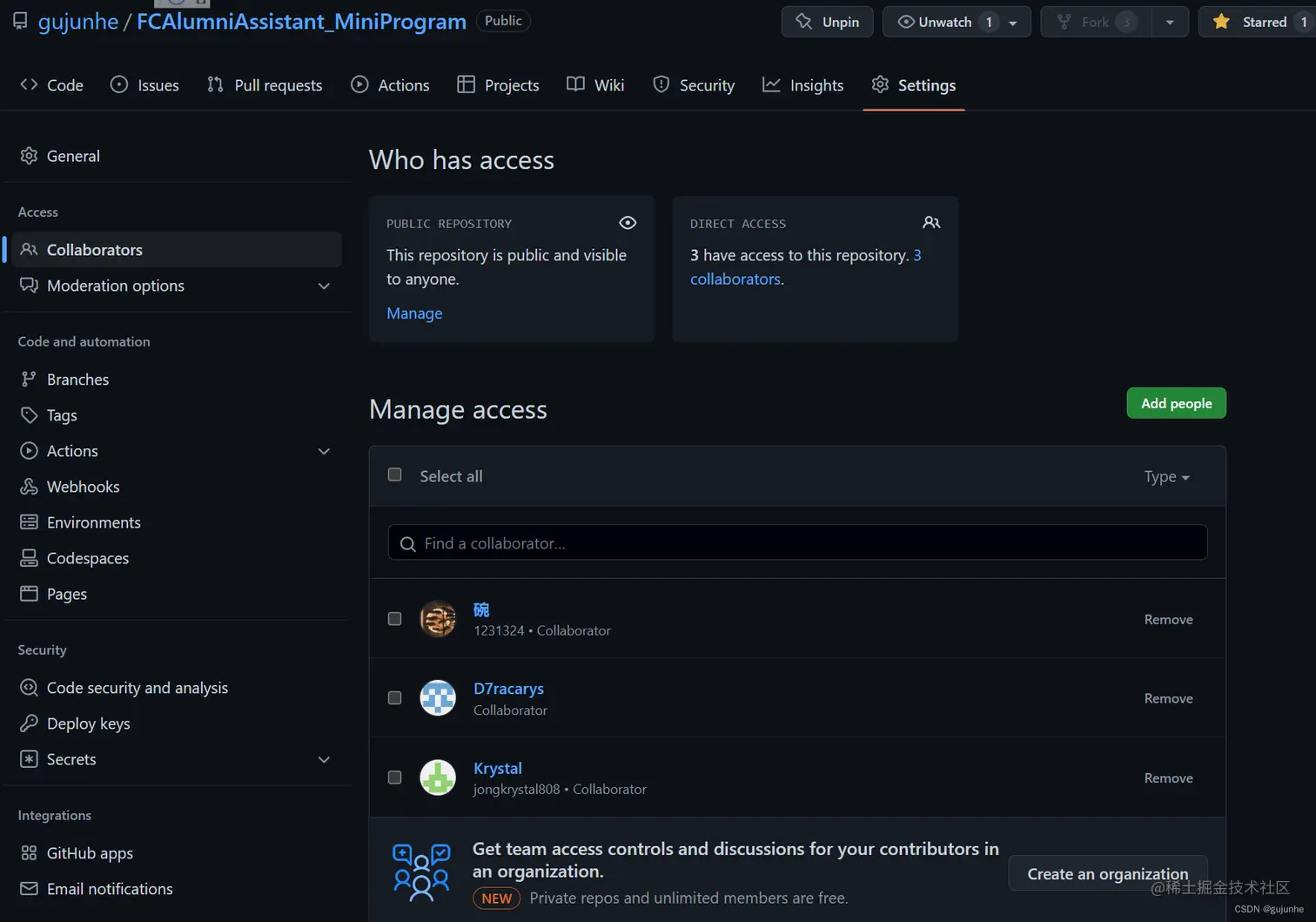Expand the Secrets section chevron in sidebar

click(324, 759)
